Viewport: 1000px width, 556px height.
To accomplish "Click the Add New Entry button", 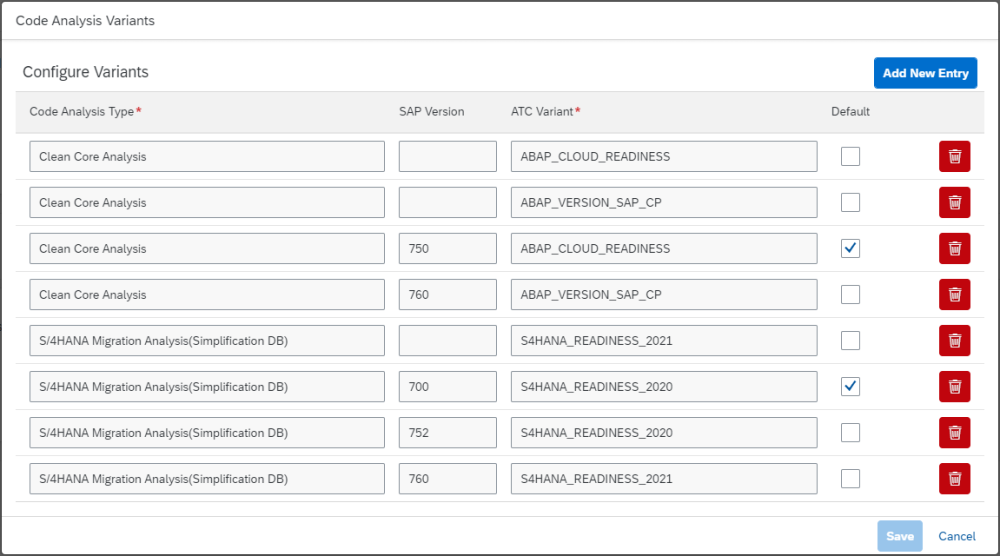I will (925, 73).
